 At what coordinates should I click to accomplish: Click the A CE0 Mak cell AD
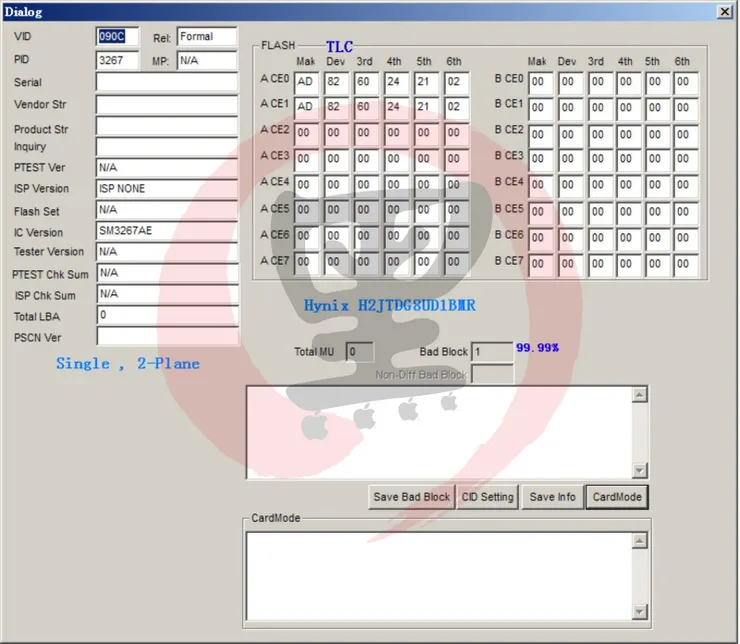(306, 82)
